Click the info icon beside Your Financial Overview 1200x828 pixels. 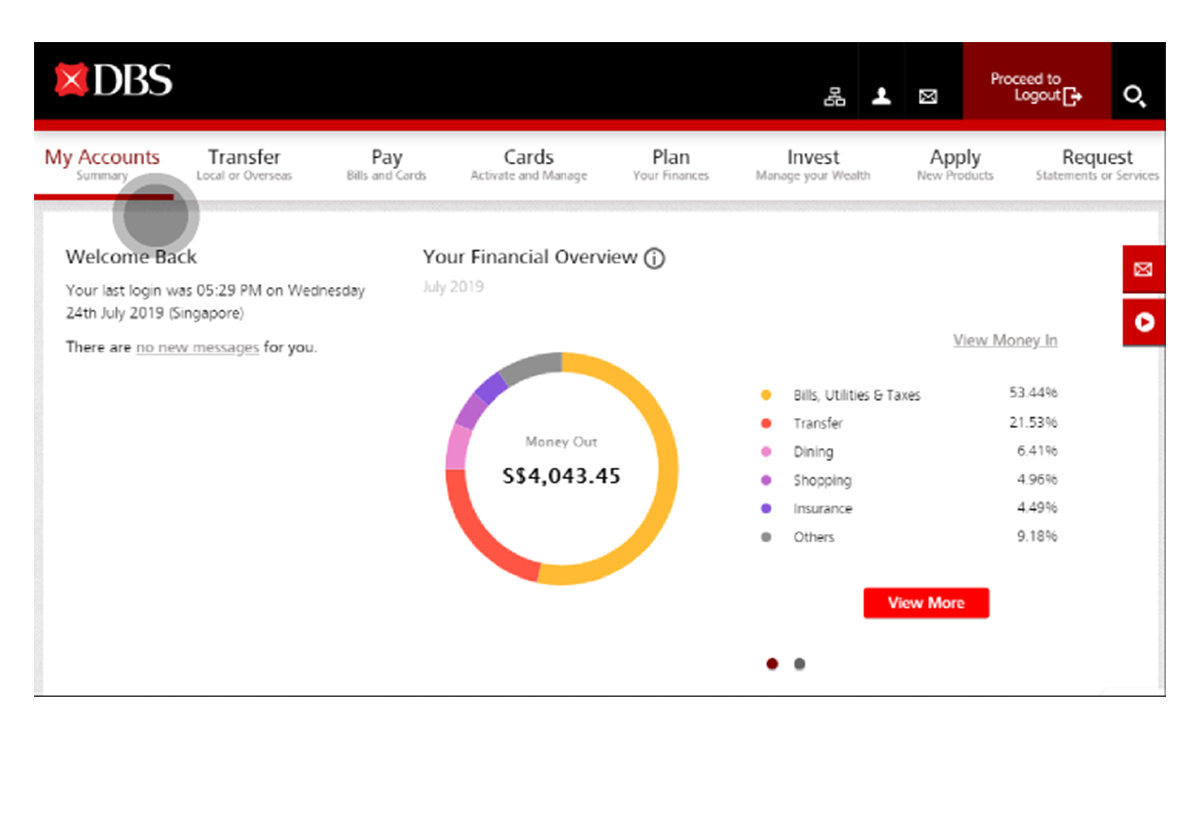coord(655,258)
